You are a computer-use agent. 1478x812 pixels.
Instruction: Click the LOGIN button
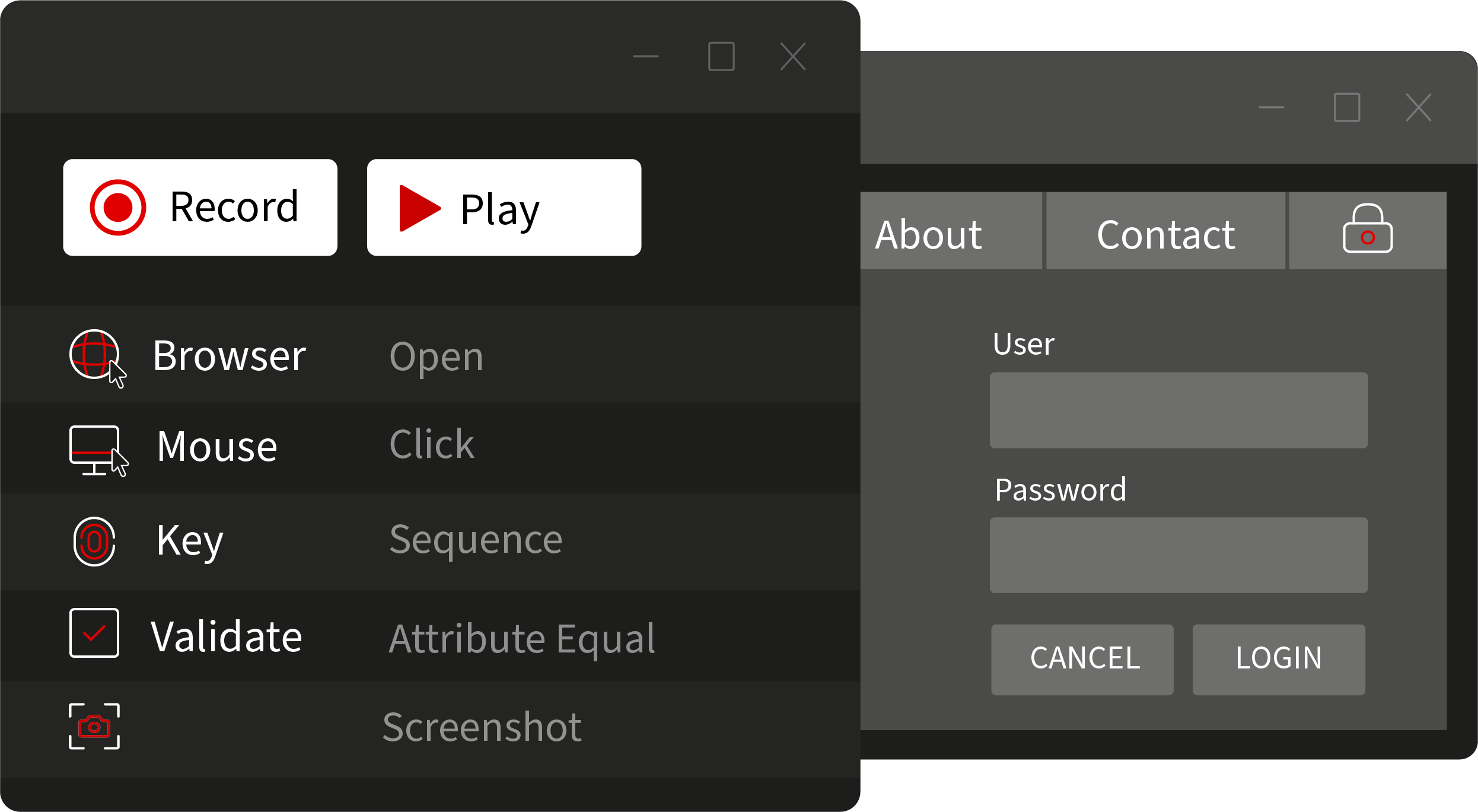[x=1279, y=660]
